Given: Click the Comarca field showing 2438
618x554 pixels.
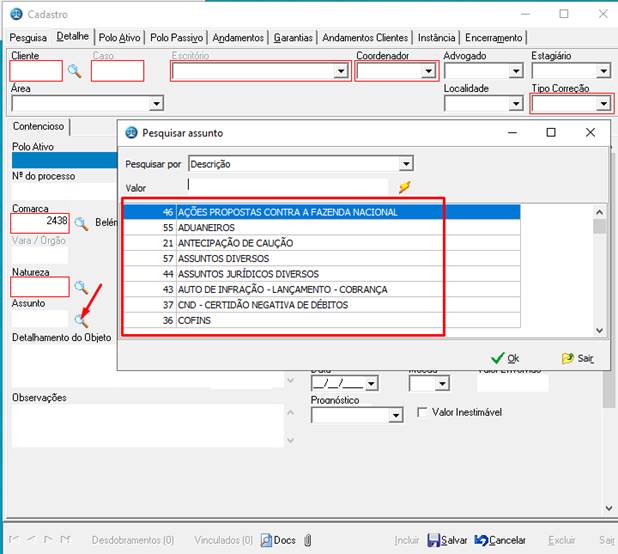Looking at the screenshot, I should pos(40,223).
